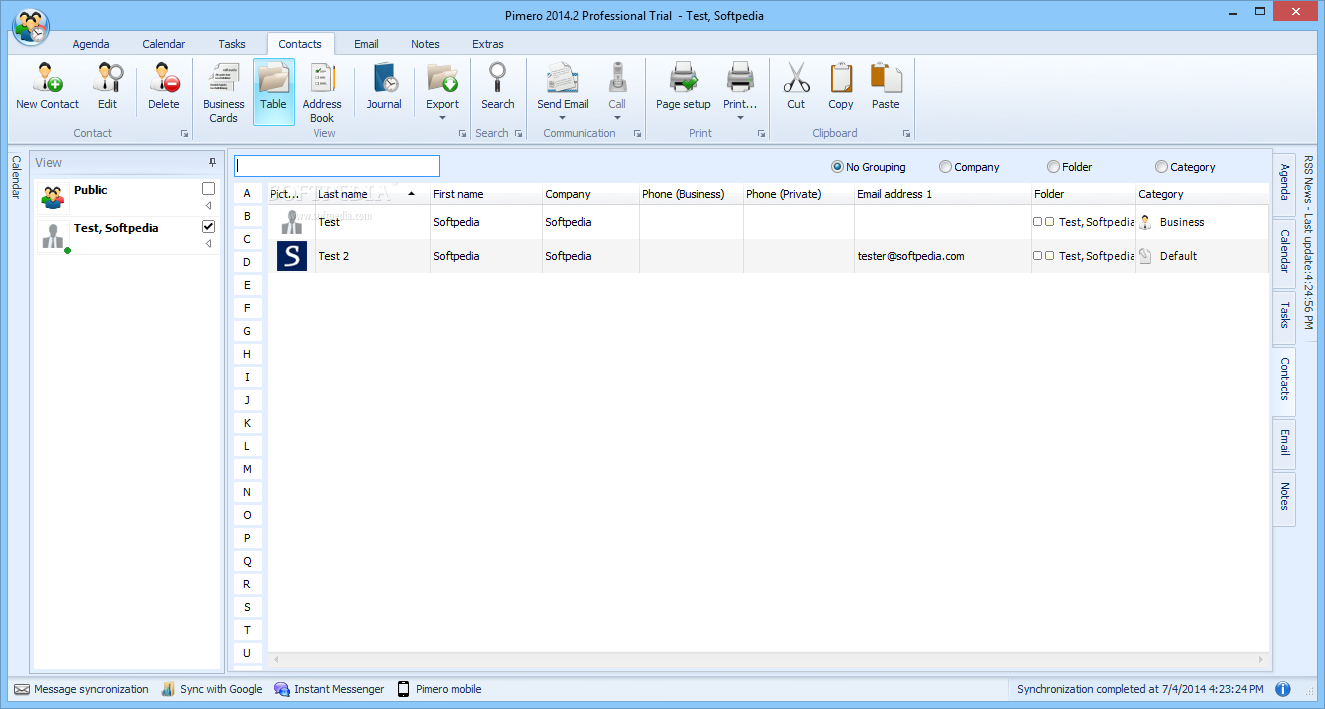Screen dimensions: 1325x709
Task: Open the Tasks tab on right sidebar
Action: [1284, 315]
